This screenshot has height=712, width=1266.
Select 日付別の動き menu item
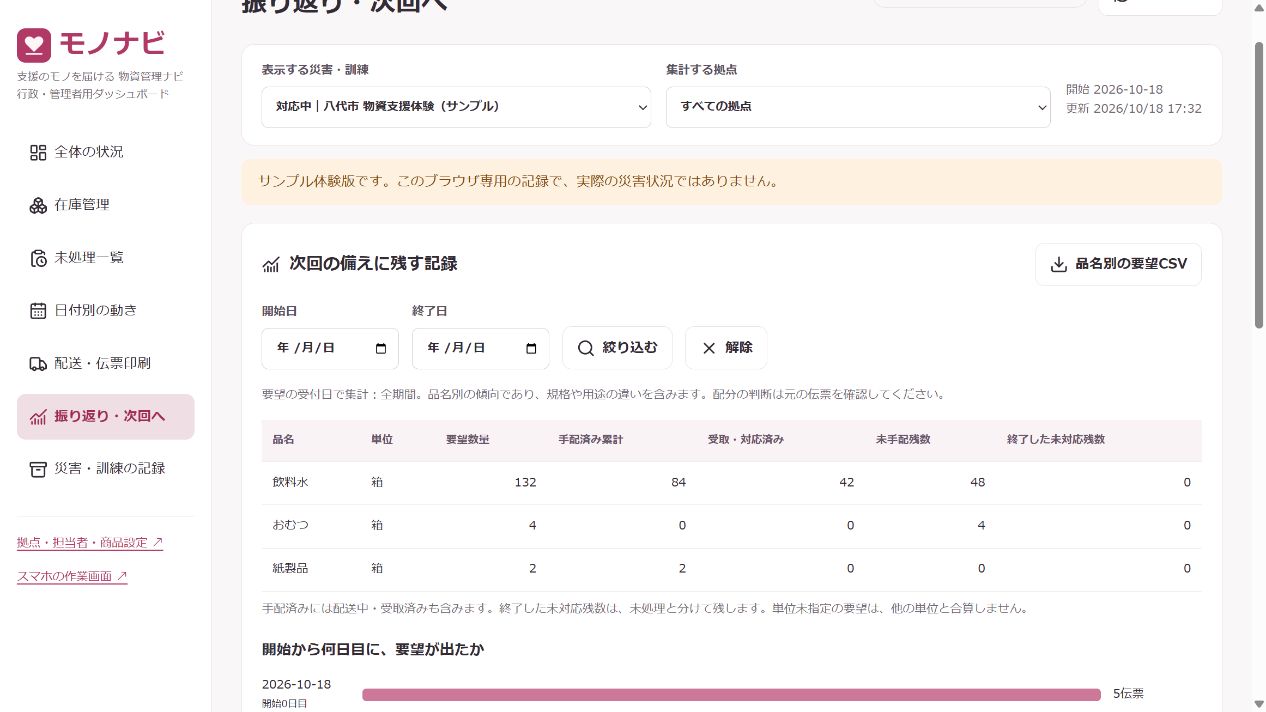click(105, 310)
